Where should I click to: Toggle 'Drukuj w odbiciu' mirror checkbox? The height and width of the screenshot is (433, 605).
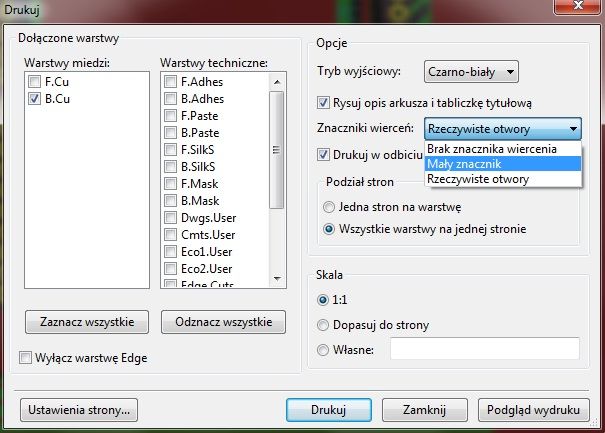pyautogui.click(x=323, y=155)
